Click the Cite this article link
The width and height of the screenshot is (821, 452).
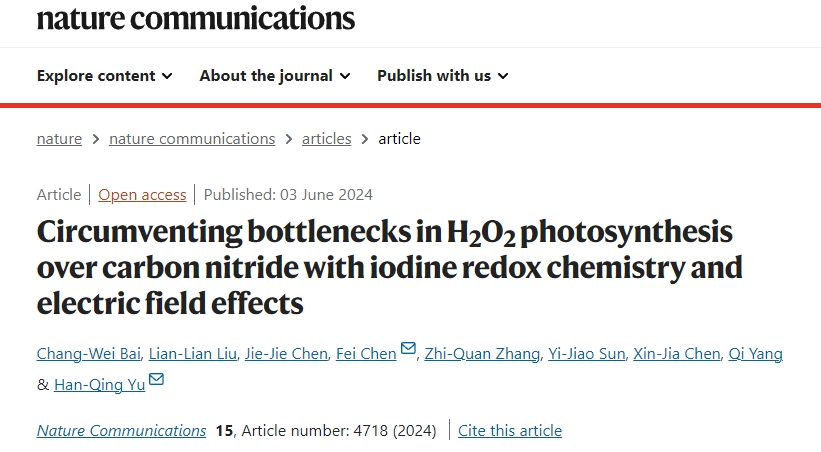(510, 431)
